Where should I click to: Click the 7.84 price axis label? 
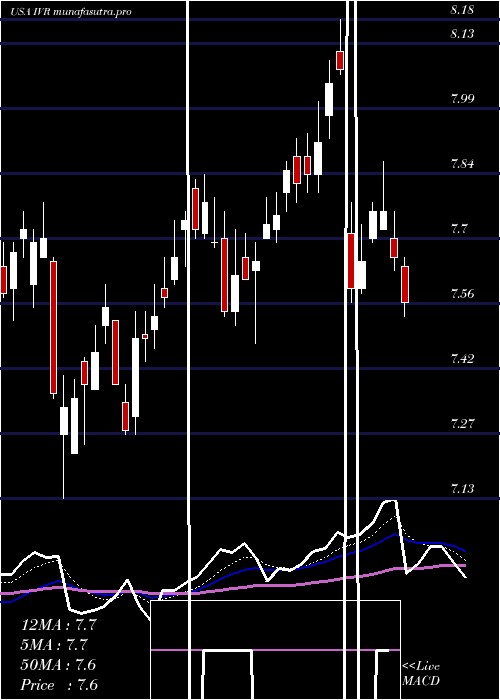462,164
